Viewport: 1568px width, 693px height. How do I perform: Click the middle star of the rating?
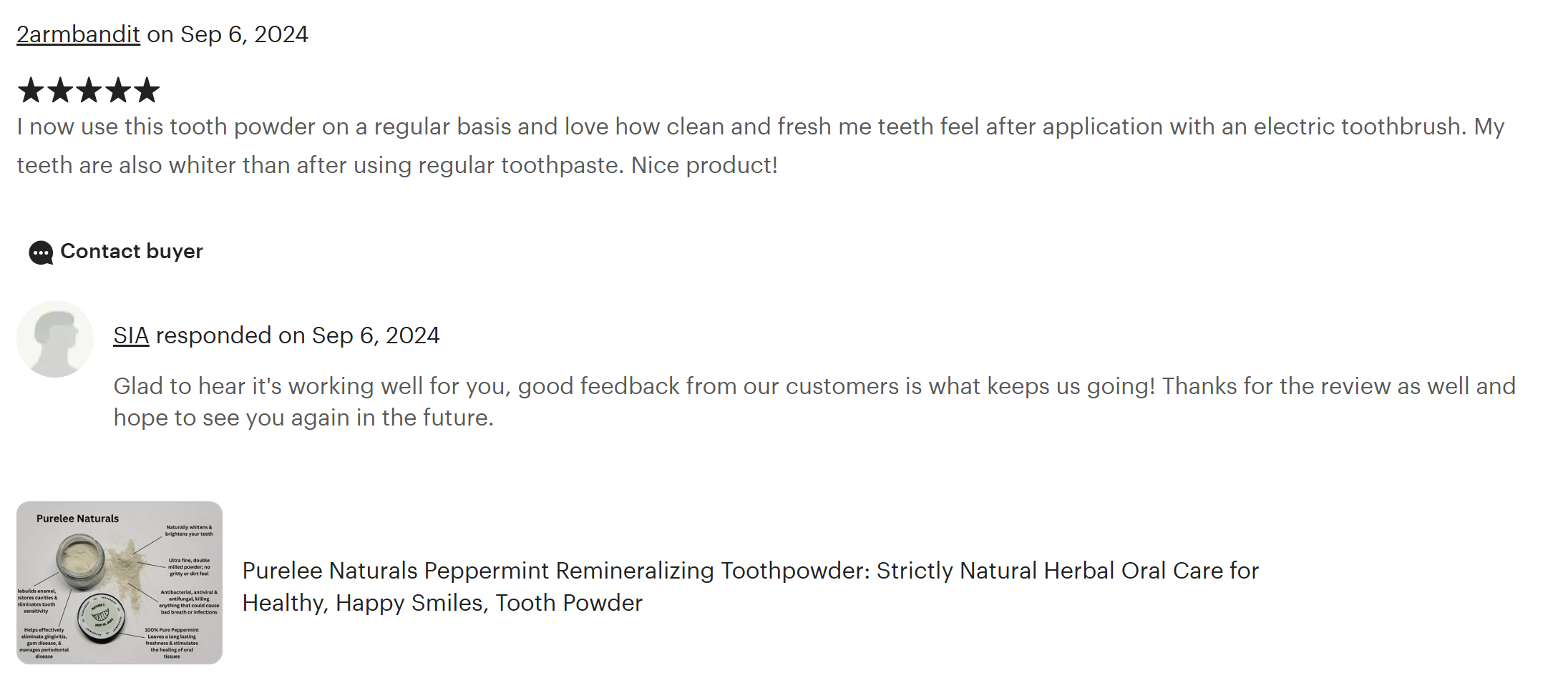click(x=89, y=90)
